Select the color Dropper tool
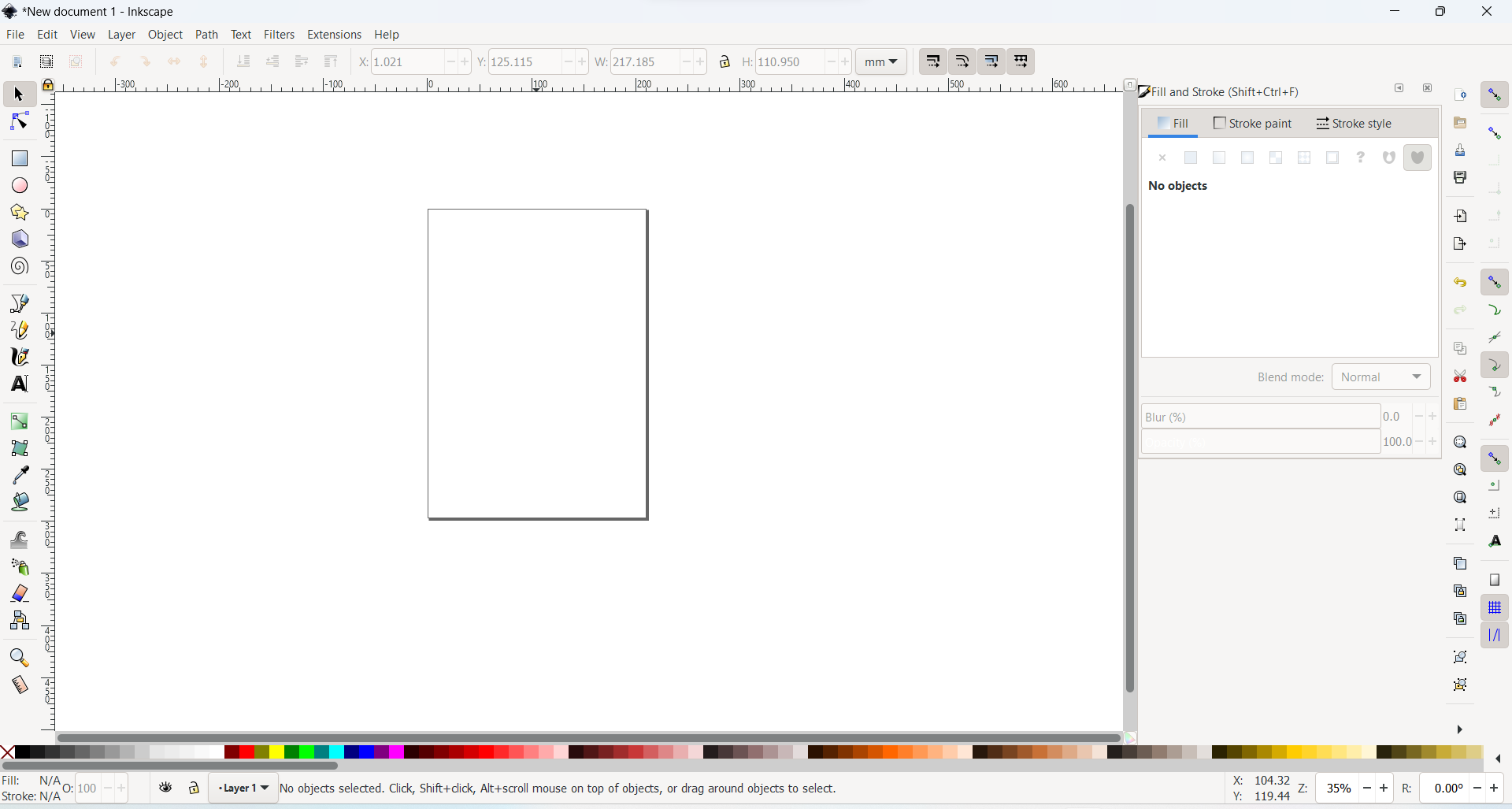The height and width of the screenshot is (809, 1512). point(18,474)
